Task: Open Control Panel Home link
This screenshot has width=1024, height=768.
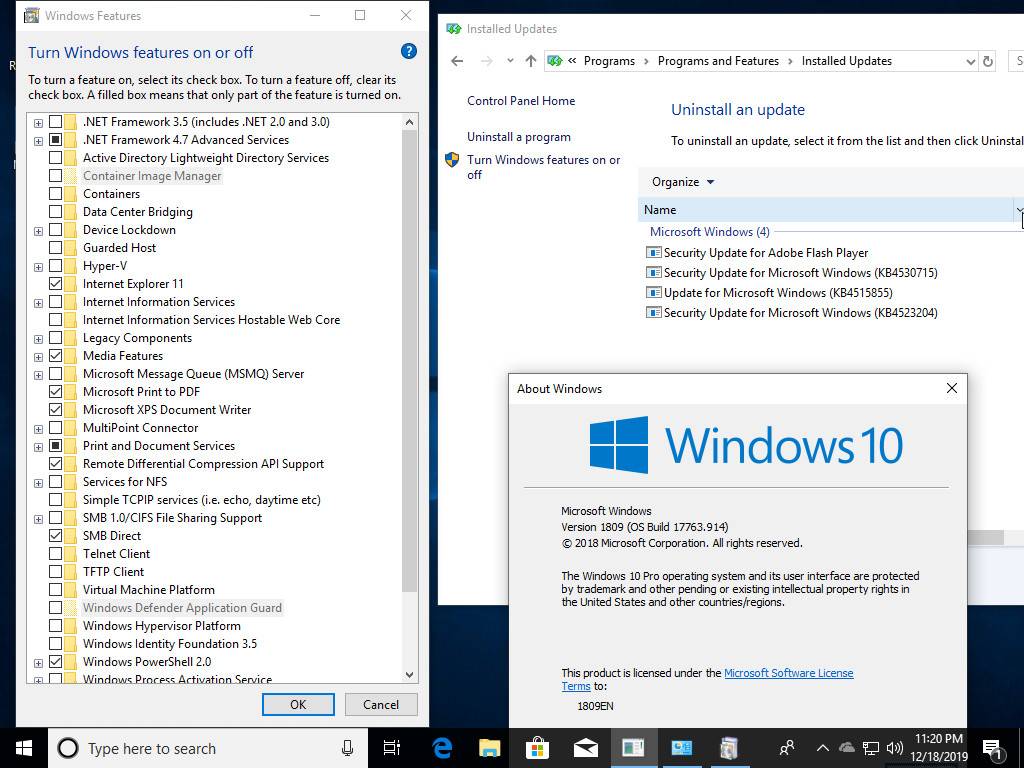Action: pos(521,101)
